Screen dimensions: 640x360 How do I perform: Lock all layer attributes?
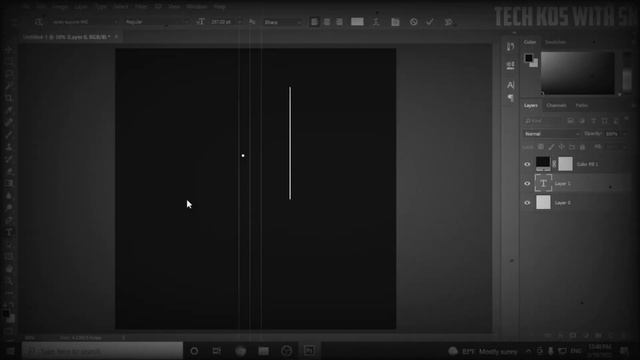[583, 147]
